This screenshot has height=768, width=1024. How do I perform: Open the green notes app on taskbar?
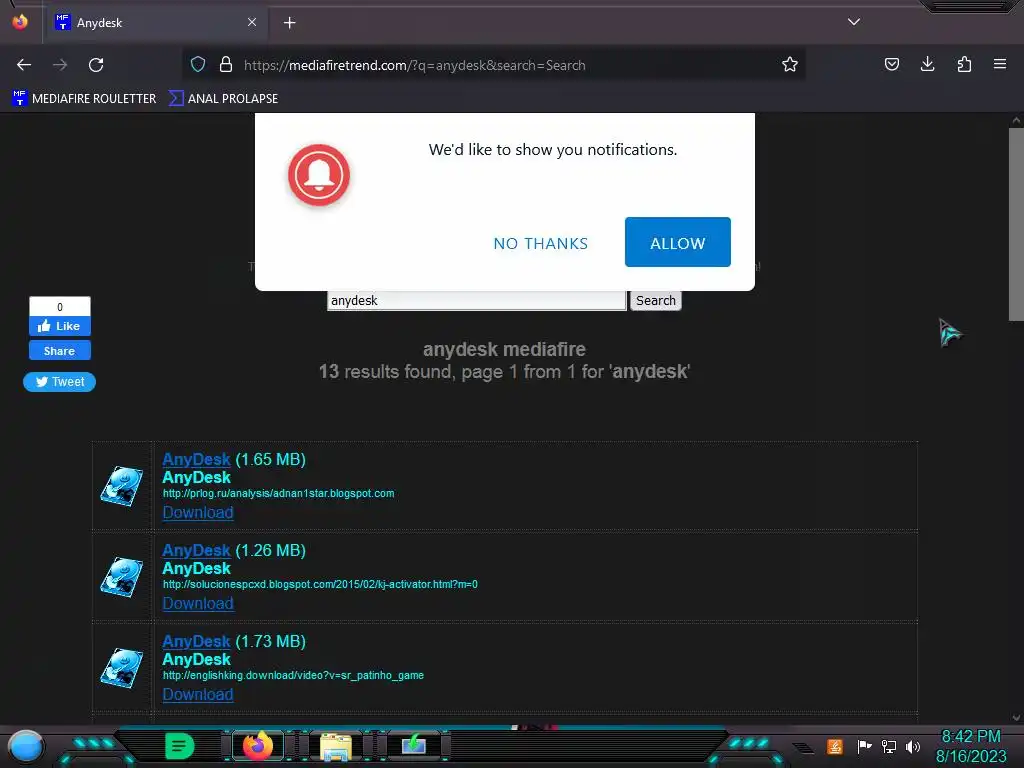tap(179, 746)
